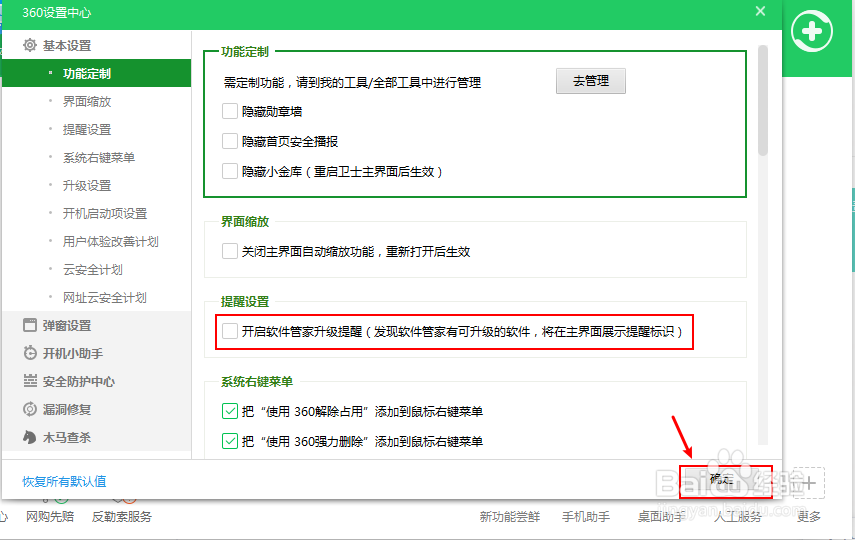This screenshot has height=540, width=855.
Task: Click the 木马查杀 horse icon
Action: 30,437
